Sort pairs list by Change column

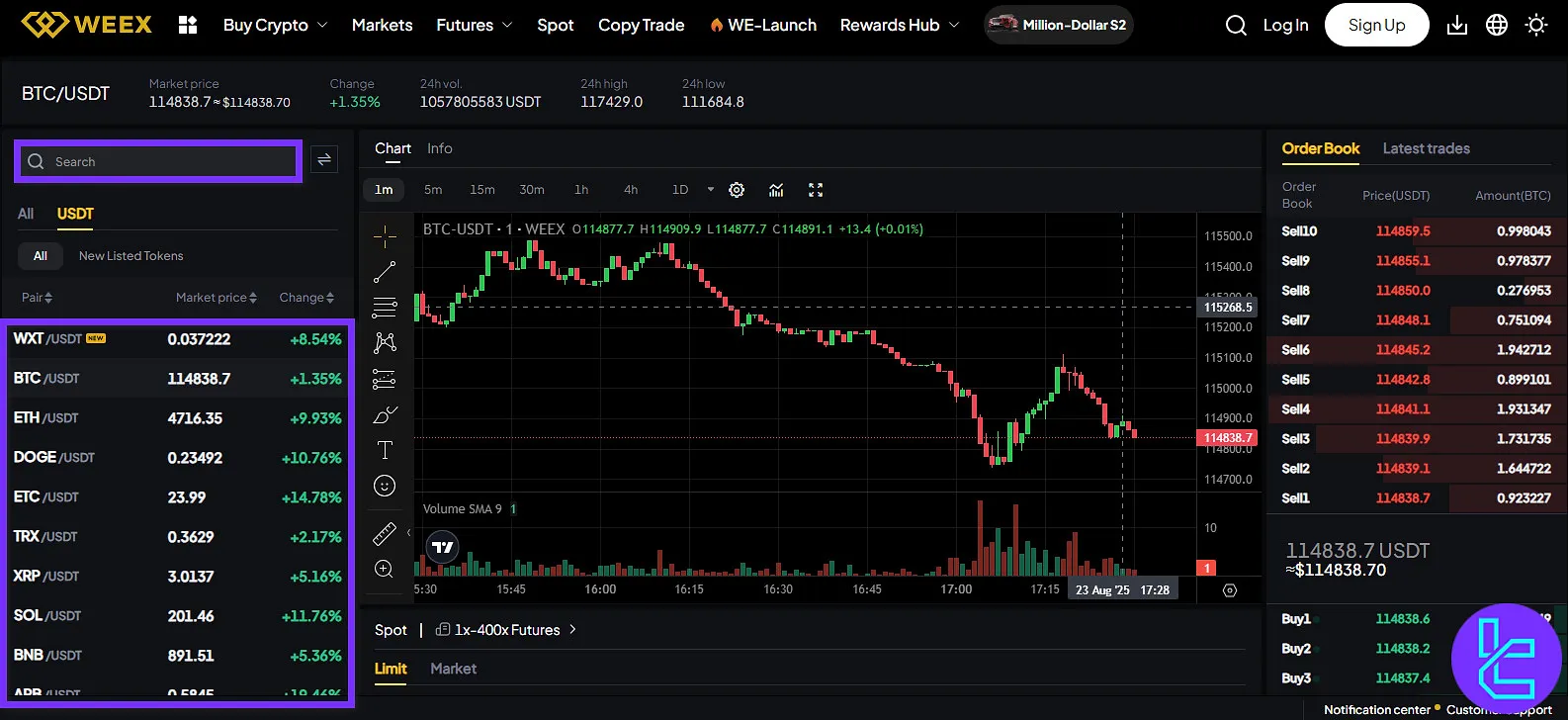point(306,298)
